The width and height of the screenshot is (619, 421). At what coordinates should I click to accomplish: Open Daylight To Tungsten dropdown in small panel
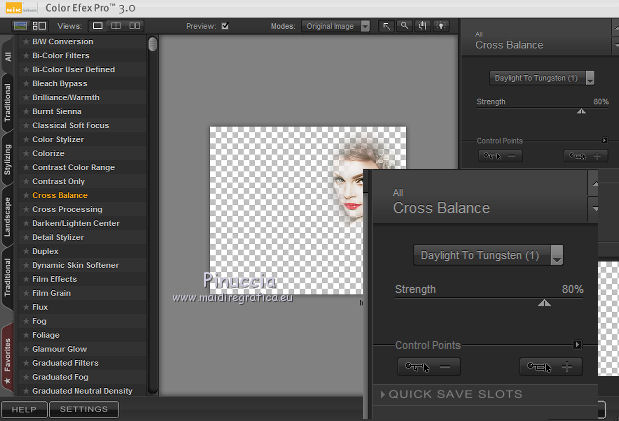tap(542, 78)
